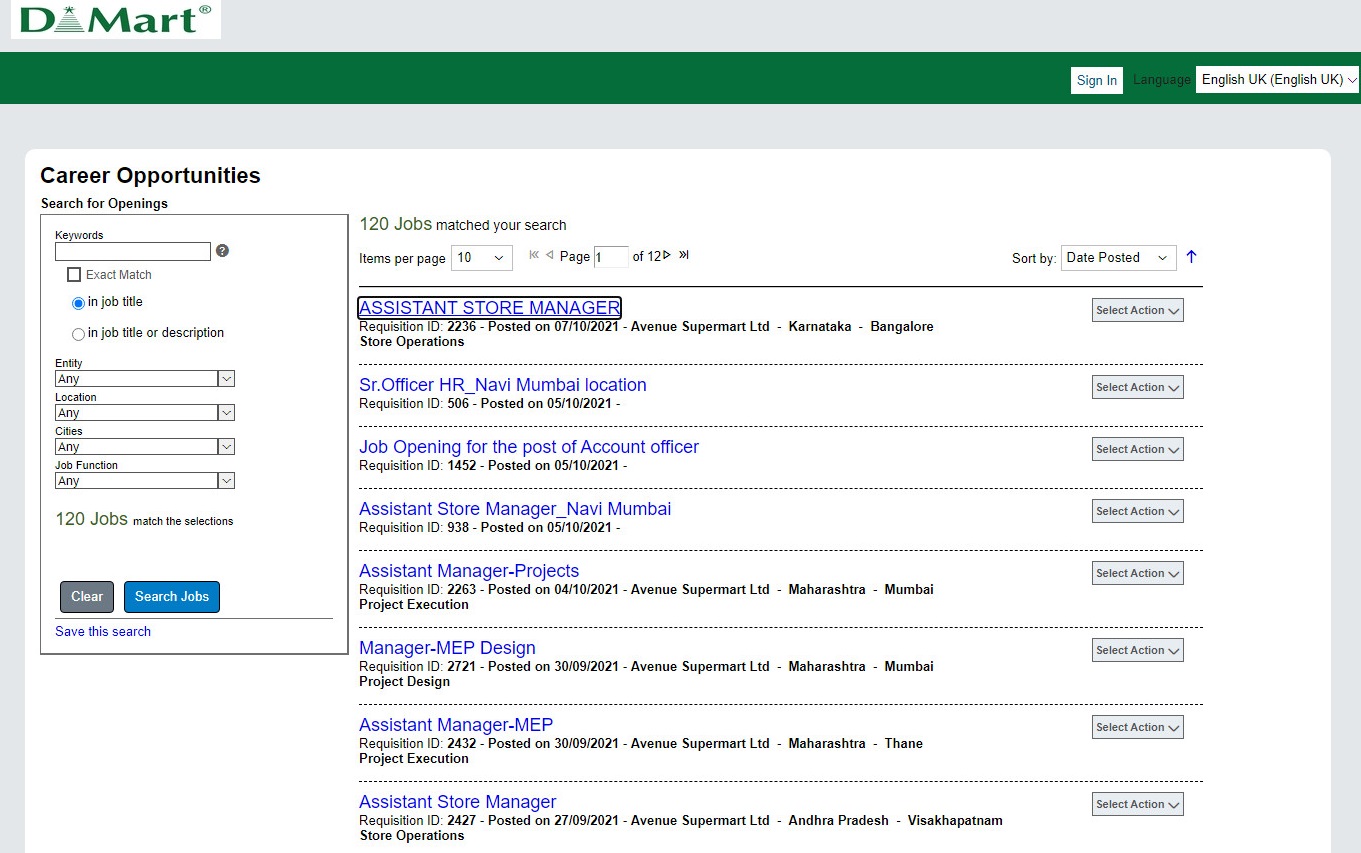
Task: Expand the Cities dropdown
Action: 144,447
